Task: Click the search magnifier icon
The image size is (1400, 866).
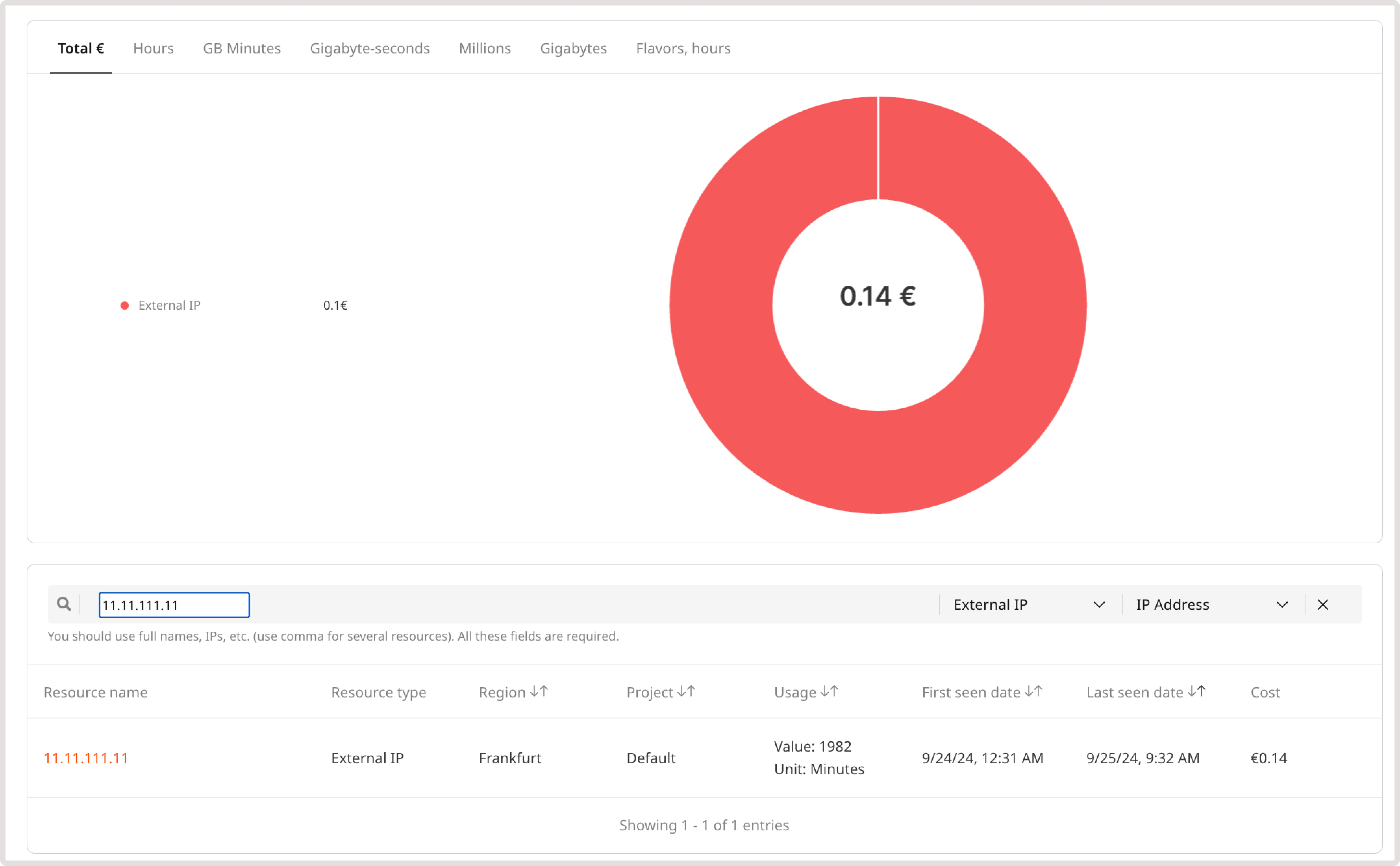Action: click(x=64, y=604)
